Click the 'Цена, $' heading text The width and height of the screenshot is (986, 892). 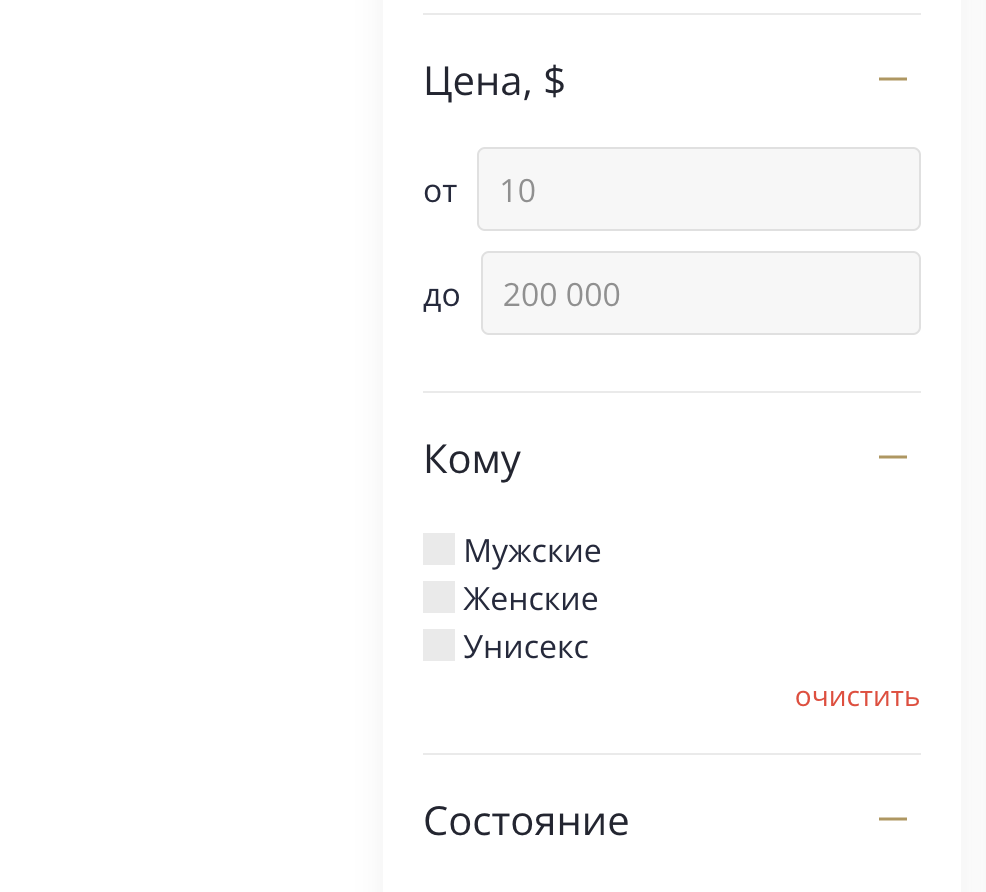pyautogui.click(x=494, y=80)
